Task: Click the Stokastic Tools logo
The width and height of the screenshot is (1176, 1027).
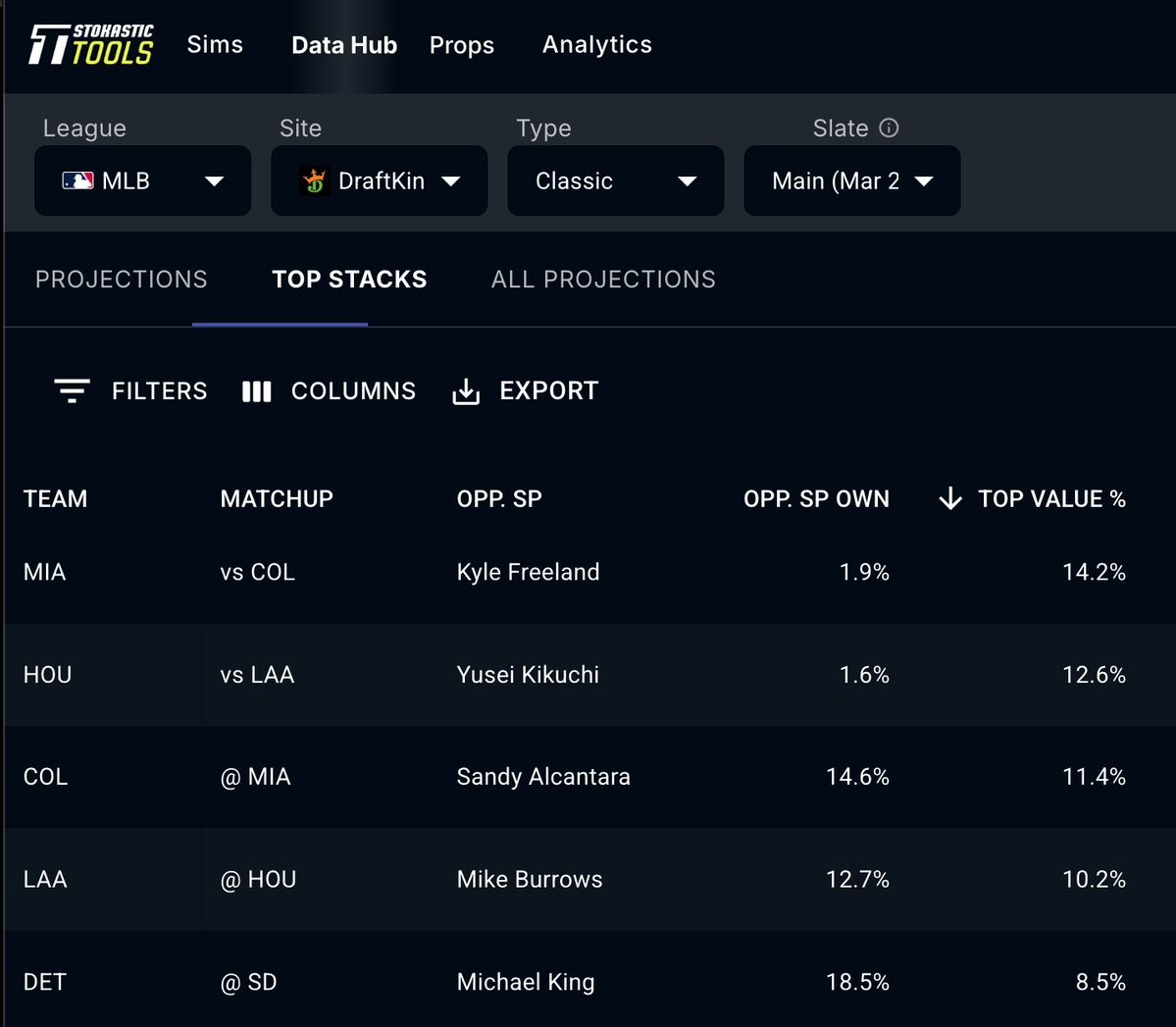Action: coord(91,44)
